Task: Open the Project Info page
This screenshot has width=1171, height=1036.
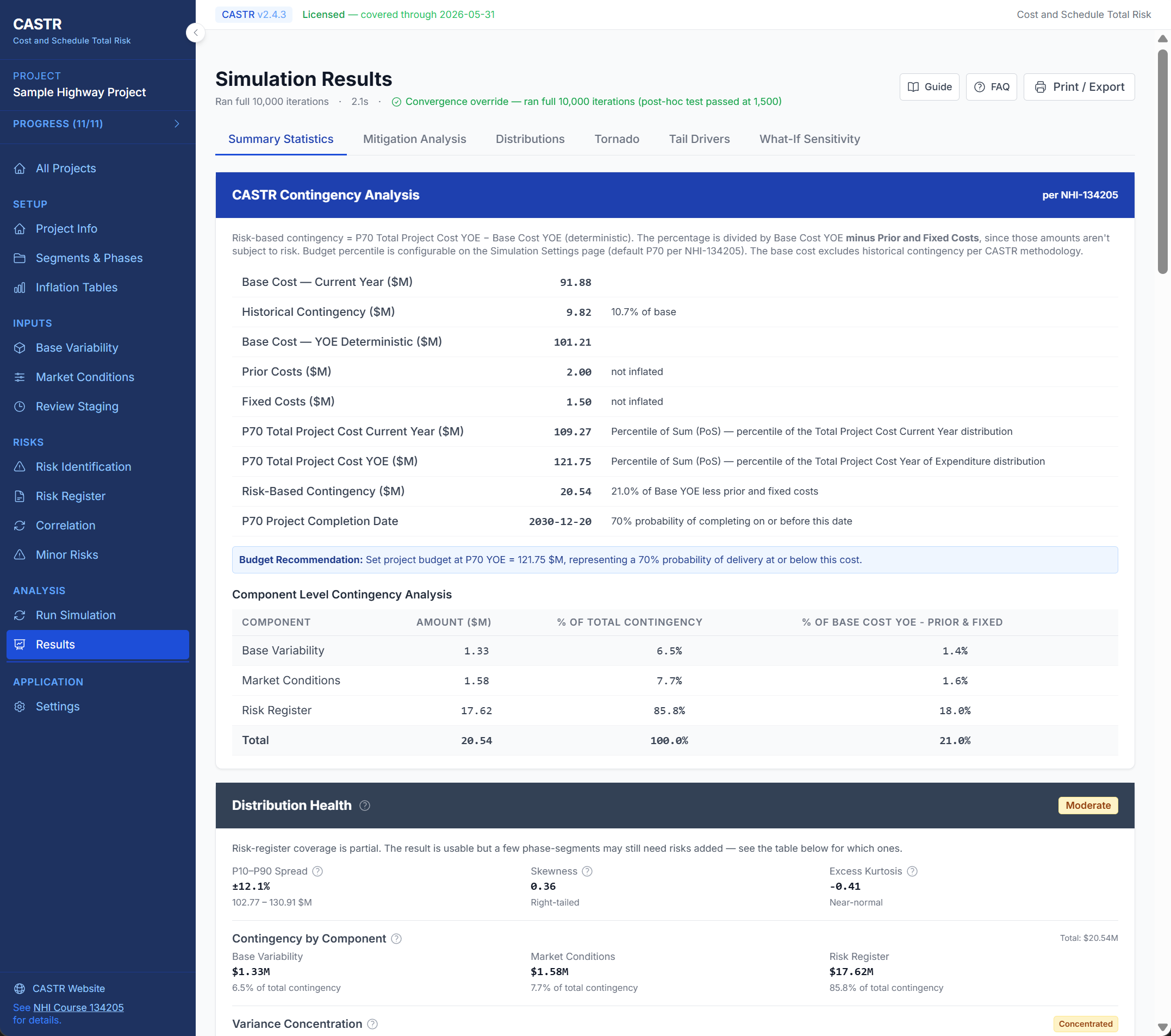Action: pyautogui.click(x=66, y=228)
